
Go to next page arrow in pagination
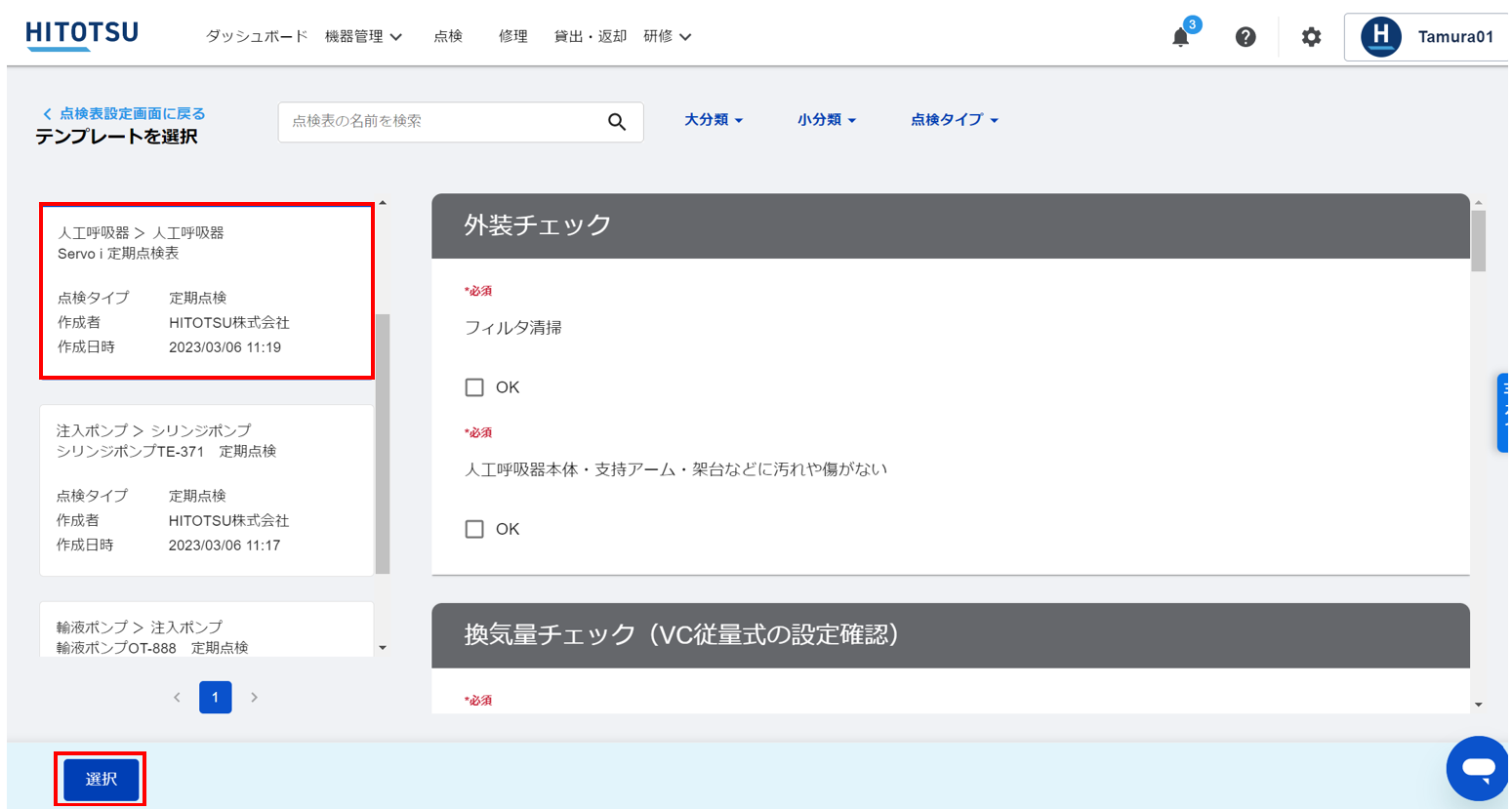click(254, 697)
